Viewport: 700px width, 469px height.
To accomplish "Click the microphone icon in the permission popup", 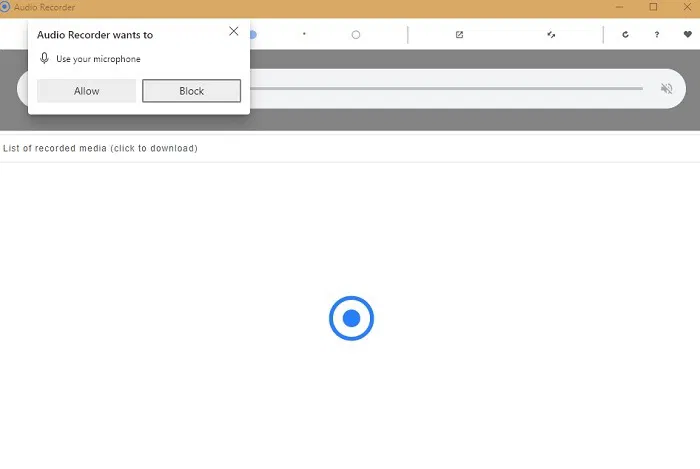I will tap(45, 59).
